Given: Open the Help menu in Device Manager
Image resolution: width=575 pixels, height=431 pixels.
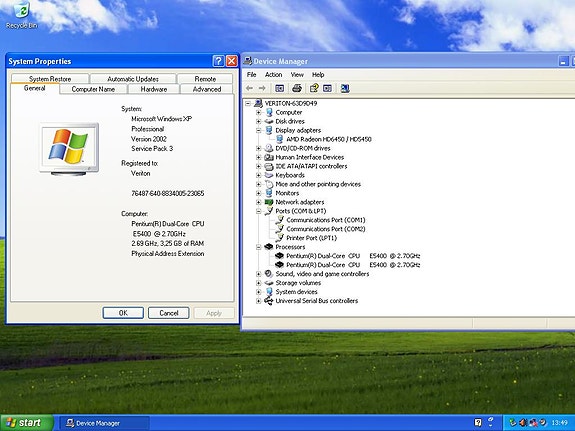Looking at the screenshot, I should [318, 74].
